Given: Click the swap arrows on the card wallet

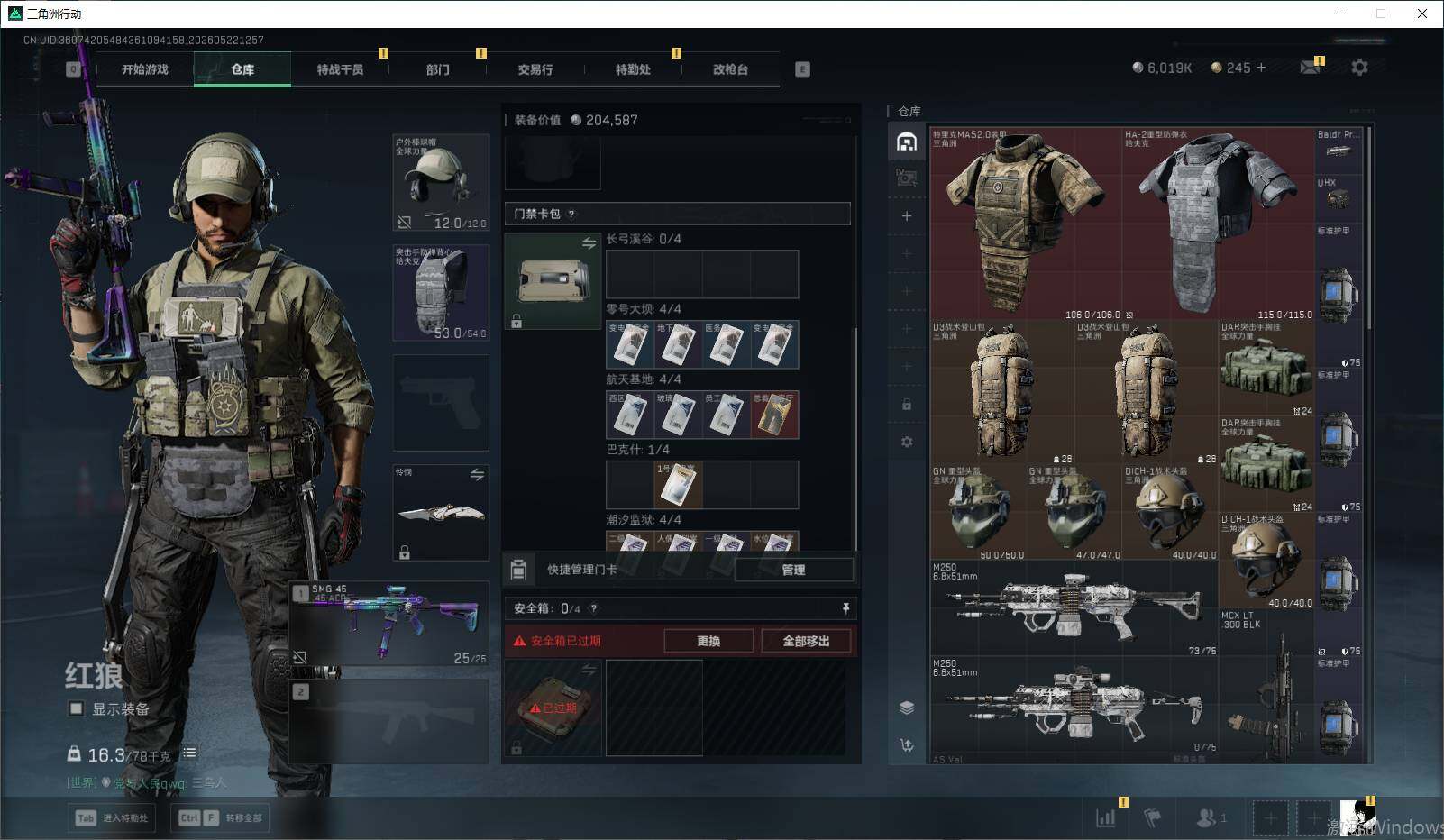Looking at the screenshot, I should pyautogui.click(x=589, y=242).
